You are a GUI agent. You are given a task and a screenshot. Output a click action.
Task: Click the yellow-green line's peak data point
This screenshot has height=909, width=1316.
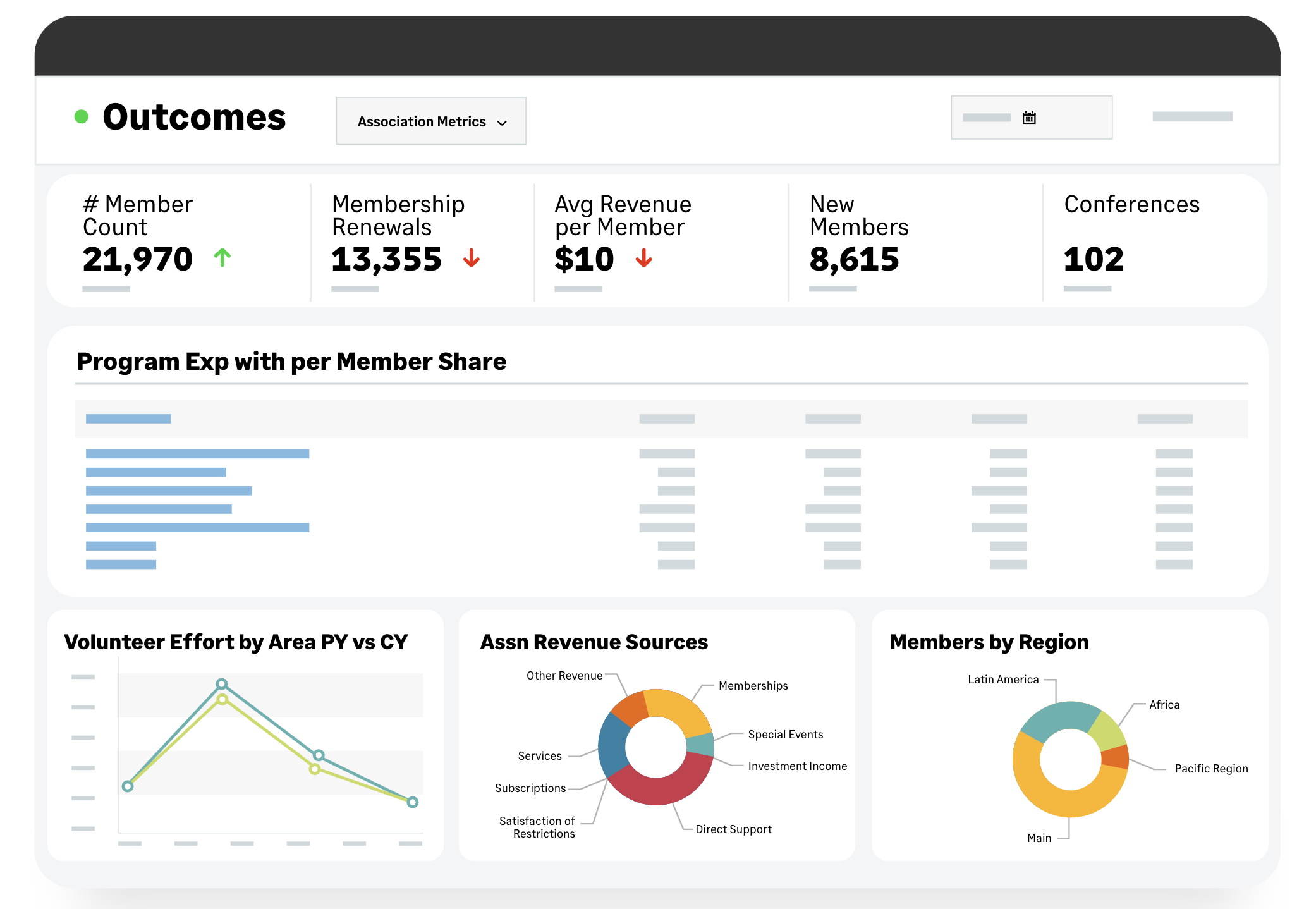(x=222, y=699)
